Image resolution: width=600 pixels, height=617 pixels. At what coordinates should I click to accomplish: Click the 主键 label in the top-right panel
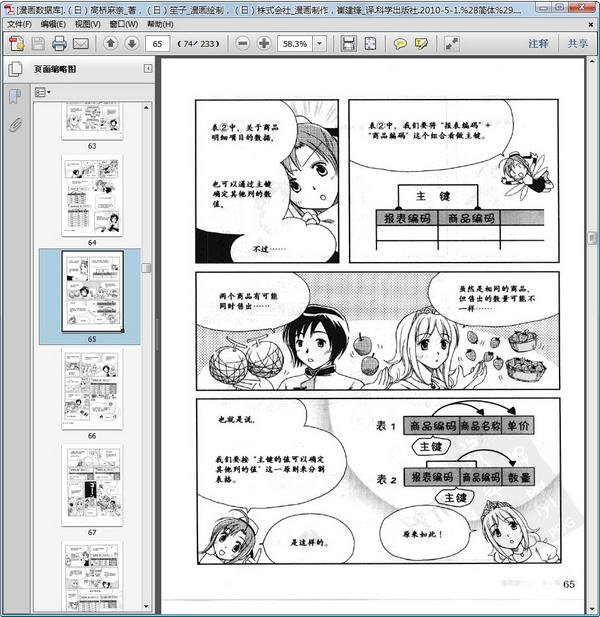[x=433, y=196]
